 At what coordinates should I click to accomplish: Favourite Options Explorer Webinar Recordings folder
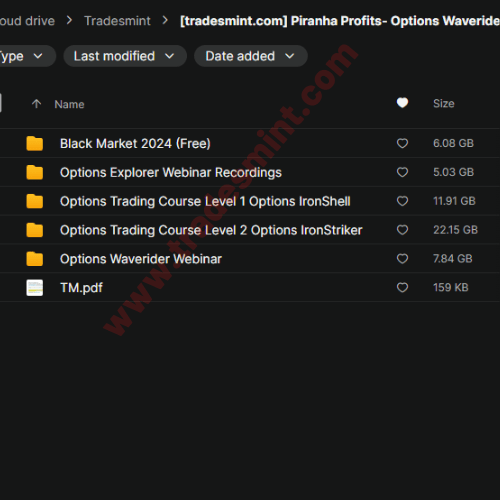pyautogui.click(x=402, y=172)
